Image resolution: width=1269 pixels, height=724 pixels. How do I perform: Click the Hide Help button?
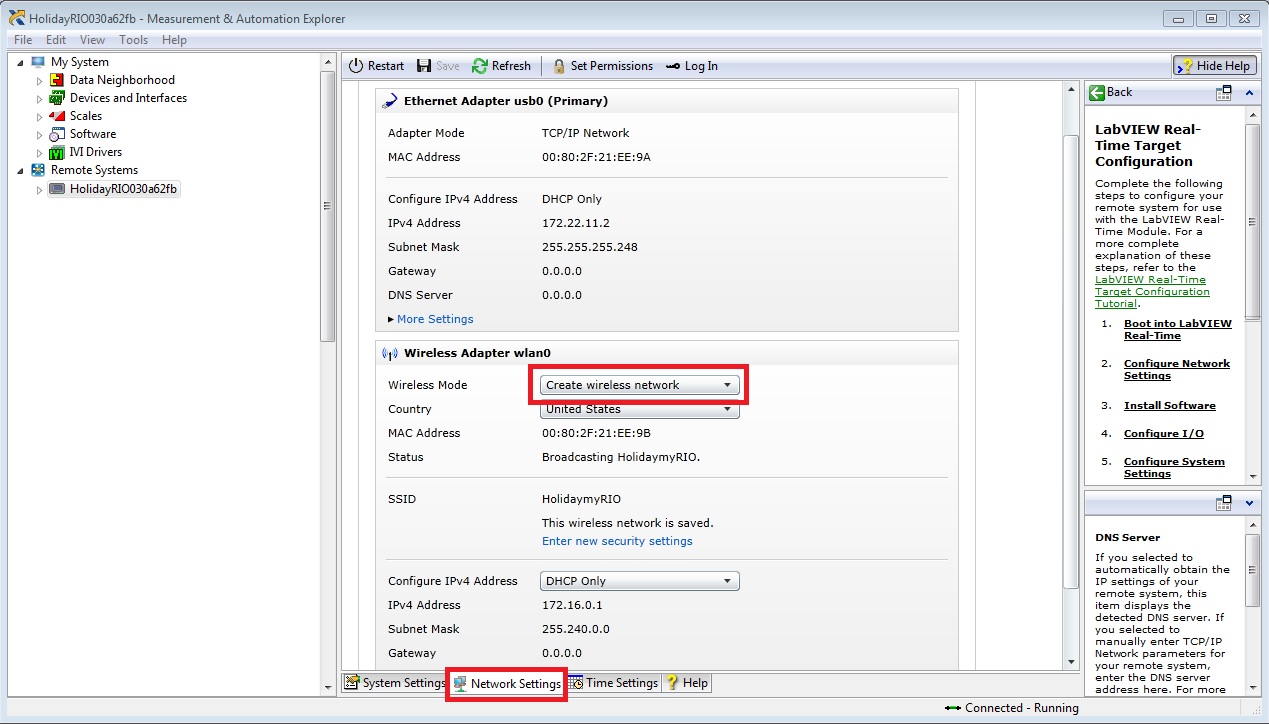tap(1215, 66)
